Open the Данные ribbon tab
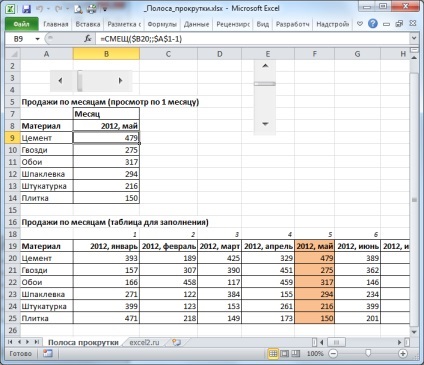 [196, 24]
